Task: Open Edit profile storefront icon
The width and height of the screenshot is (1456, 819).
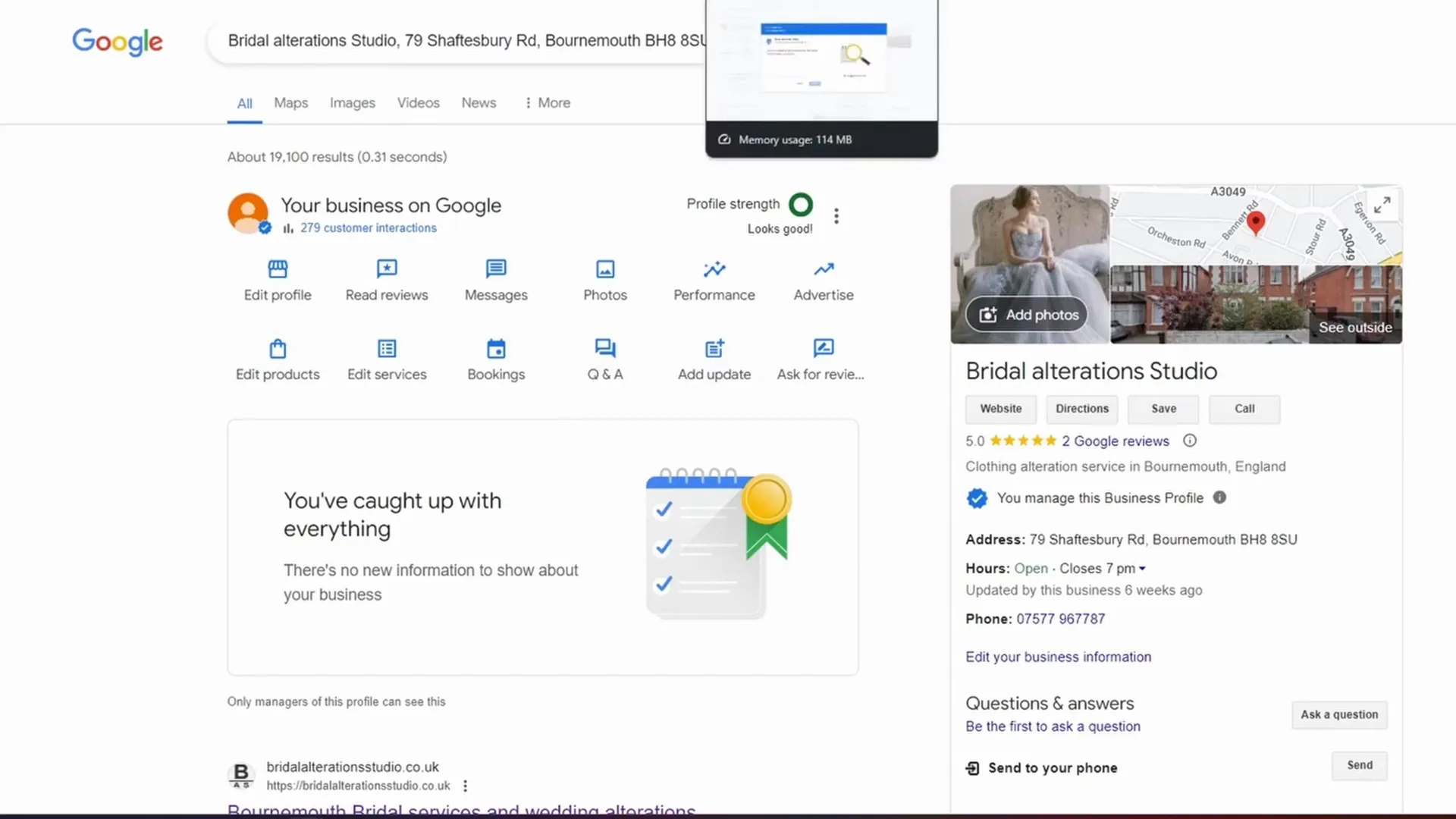Action: click(x=278, y=269)
